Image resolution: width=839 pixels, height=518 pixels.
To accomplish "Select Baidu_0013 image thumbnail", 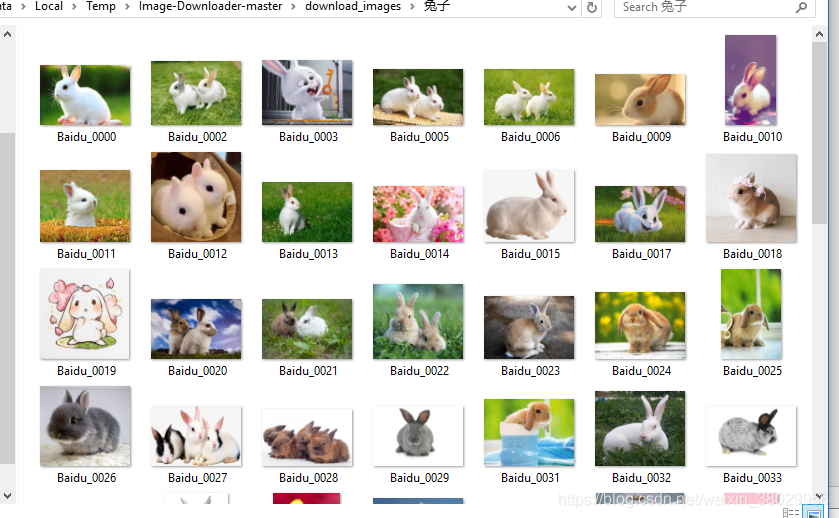I will tap(307, 212).
